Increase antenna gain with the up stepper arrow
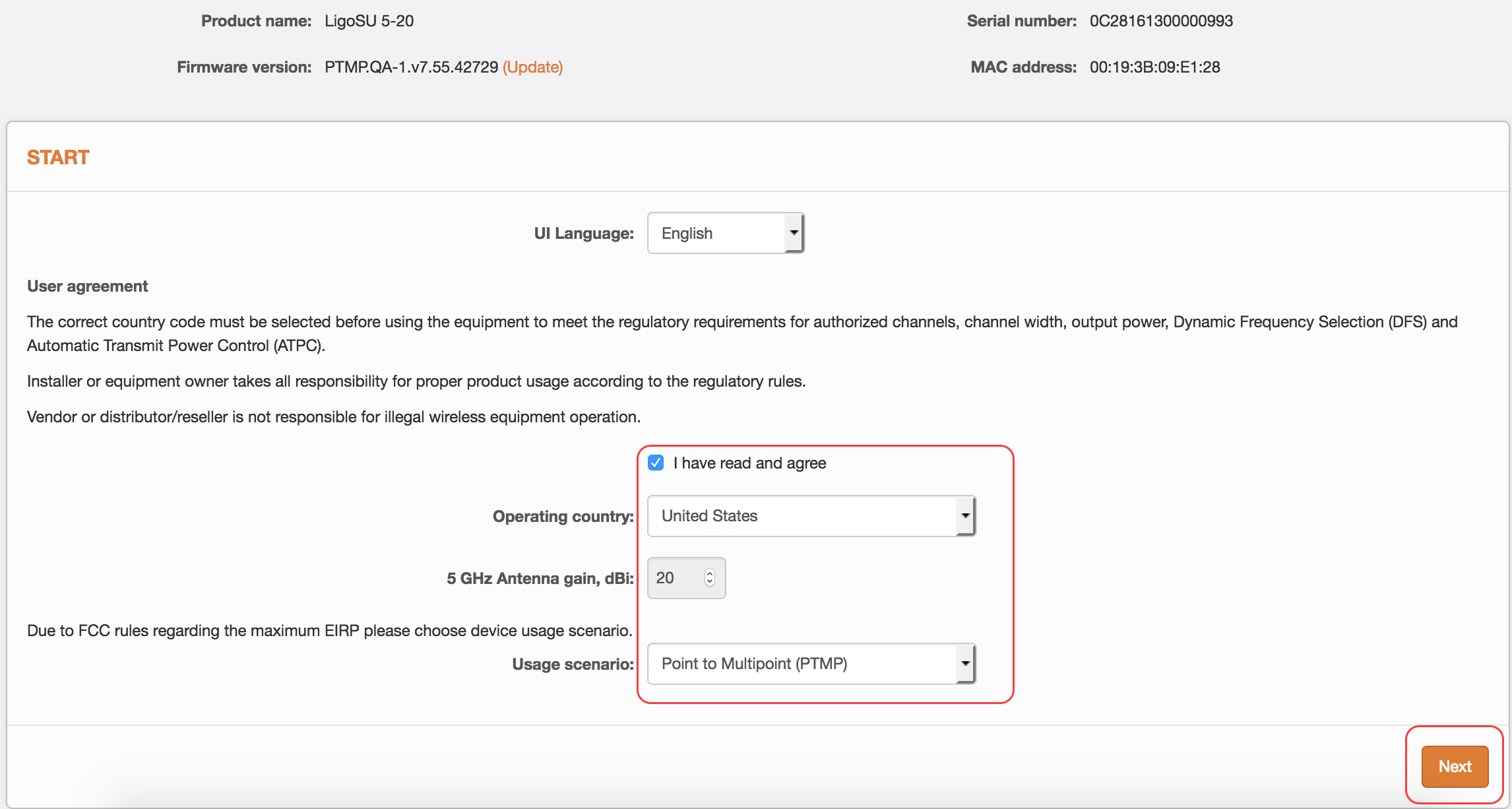 (710, 573)
